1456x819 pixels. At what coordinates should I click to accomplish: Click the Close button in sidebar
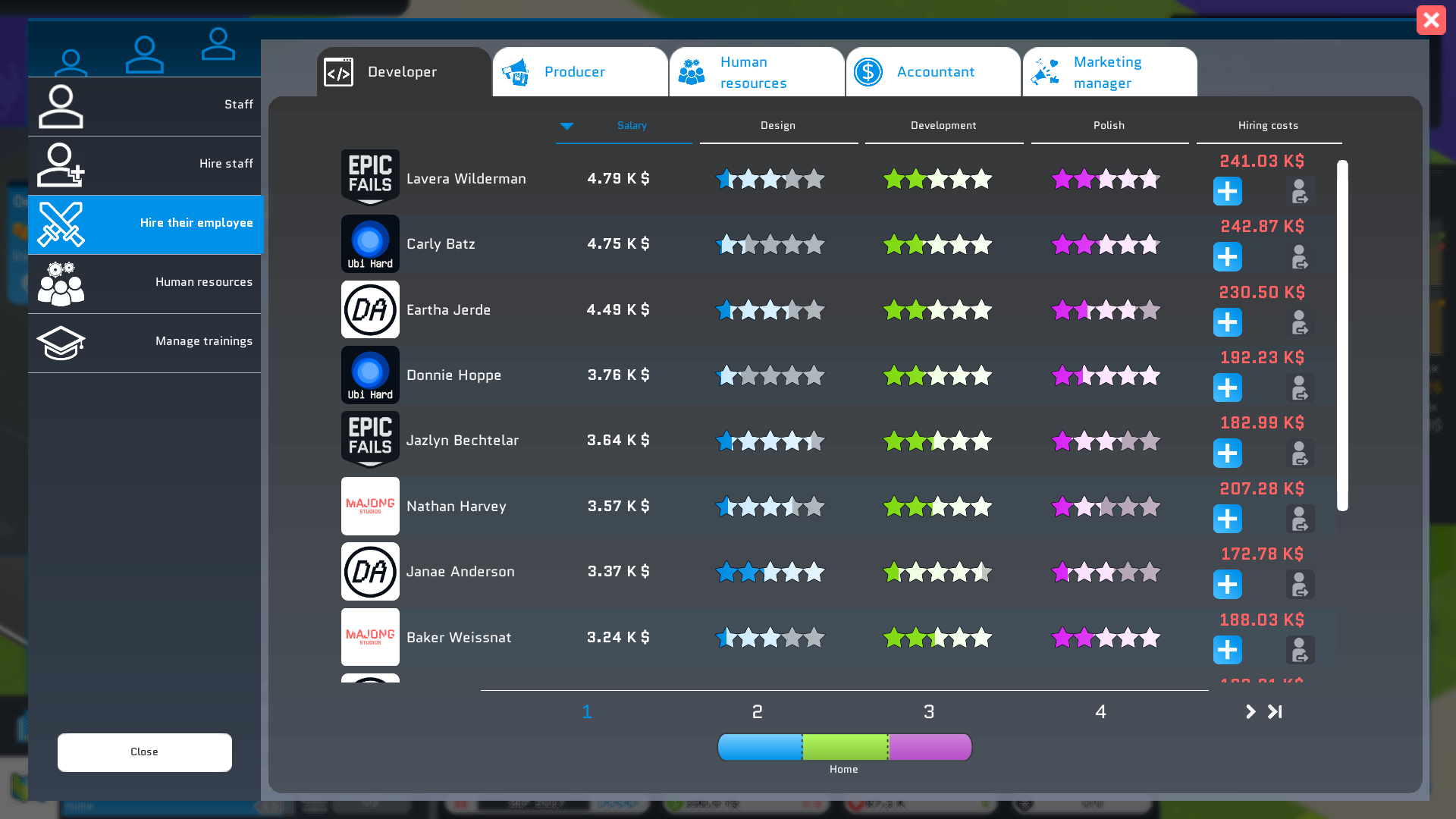coord(144,752)
